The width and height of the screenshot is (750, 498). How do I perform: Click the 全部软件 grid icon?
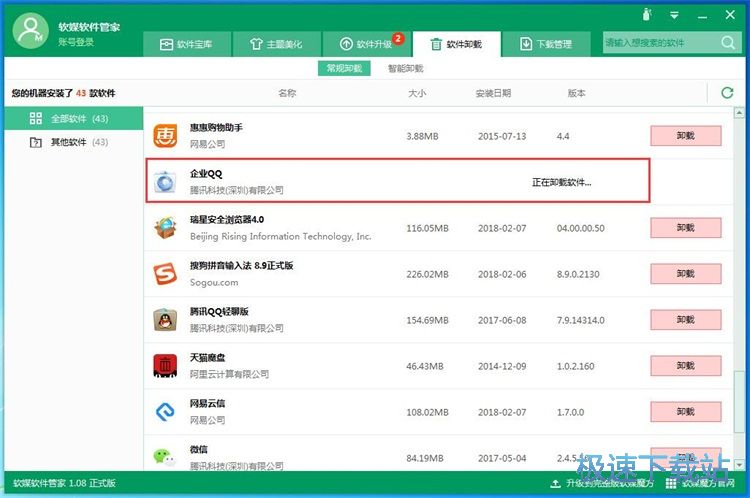point(36,118)
